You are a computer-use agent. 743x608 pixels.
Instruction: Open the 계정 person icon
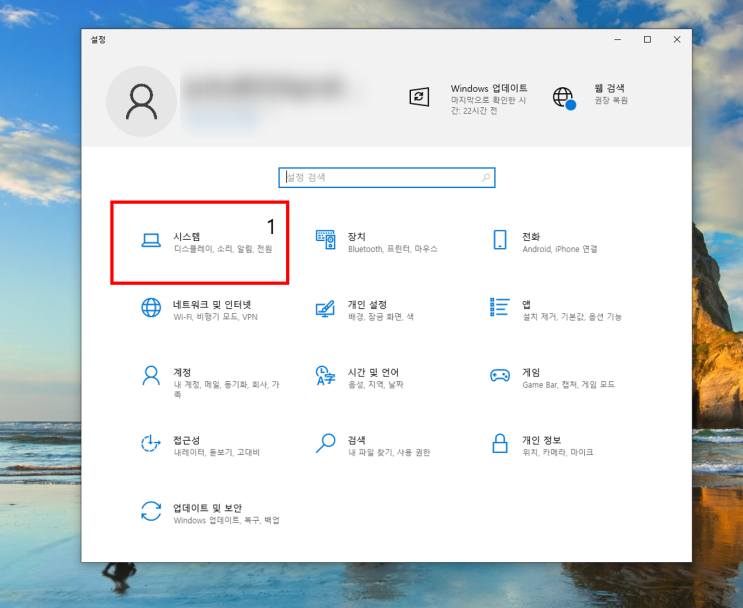[x=151, y=376]
